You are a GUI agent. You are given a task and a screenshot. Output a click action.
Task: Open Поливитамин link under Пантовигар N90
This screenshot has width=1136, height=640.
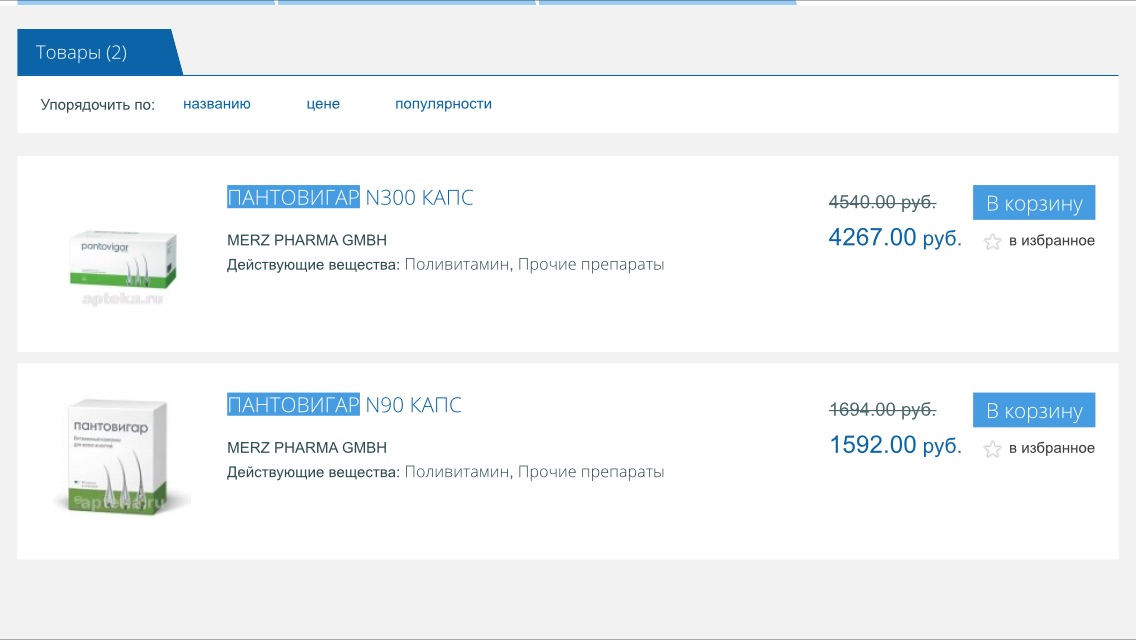click(x=457, y=472)
